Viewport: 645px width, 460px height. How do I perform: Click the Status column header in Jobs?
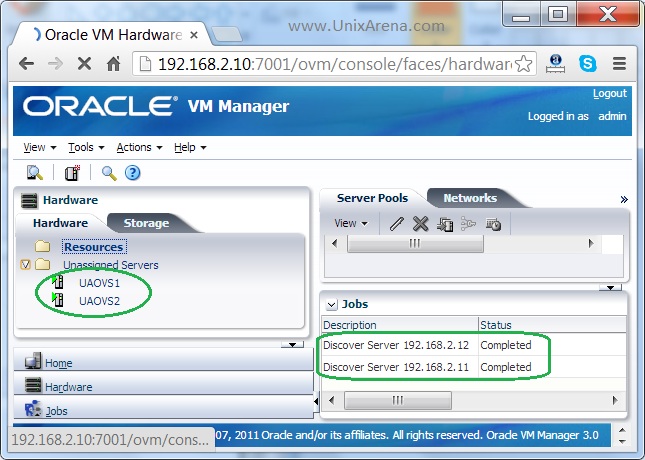coord(552,325)
